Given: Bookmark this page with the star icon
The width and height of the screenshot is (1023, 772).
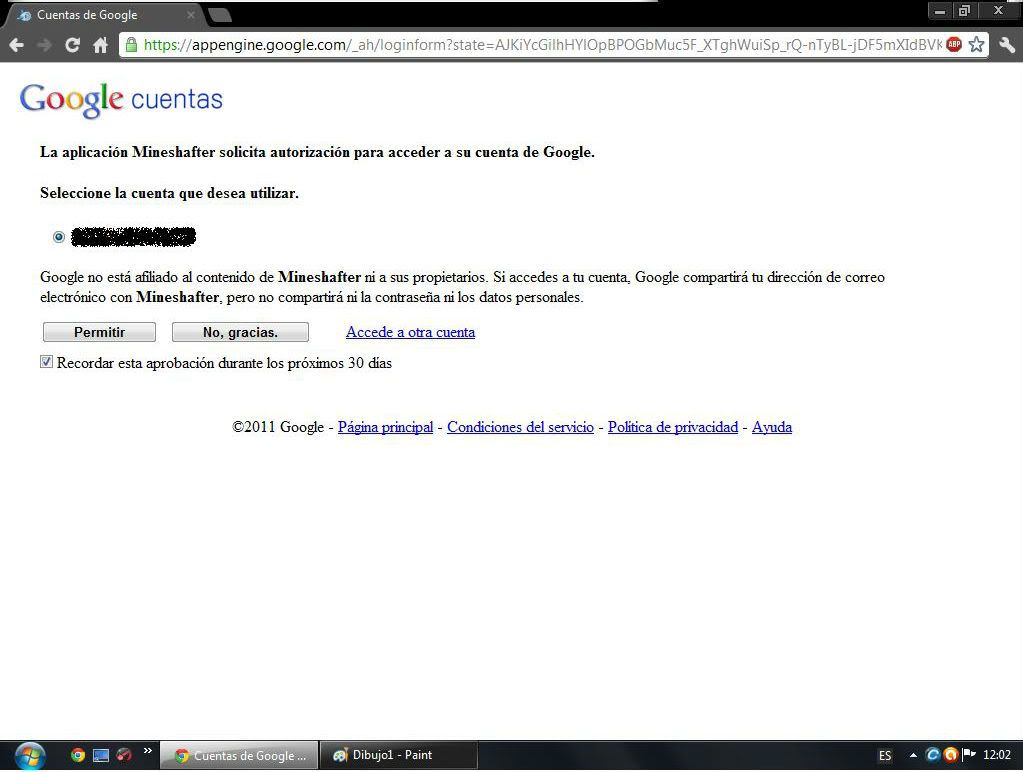Looking at the screenshot, I should [x=976, y=44].
